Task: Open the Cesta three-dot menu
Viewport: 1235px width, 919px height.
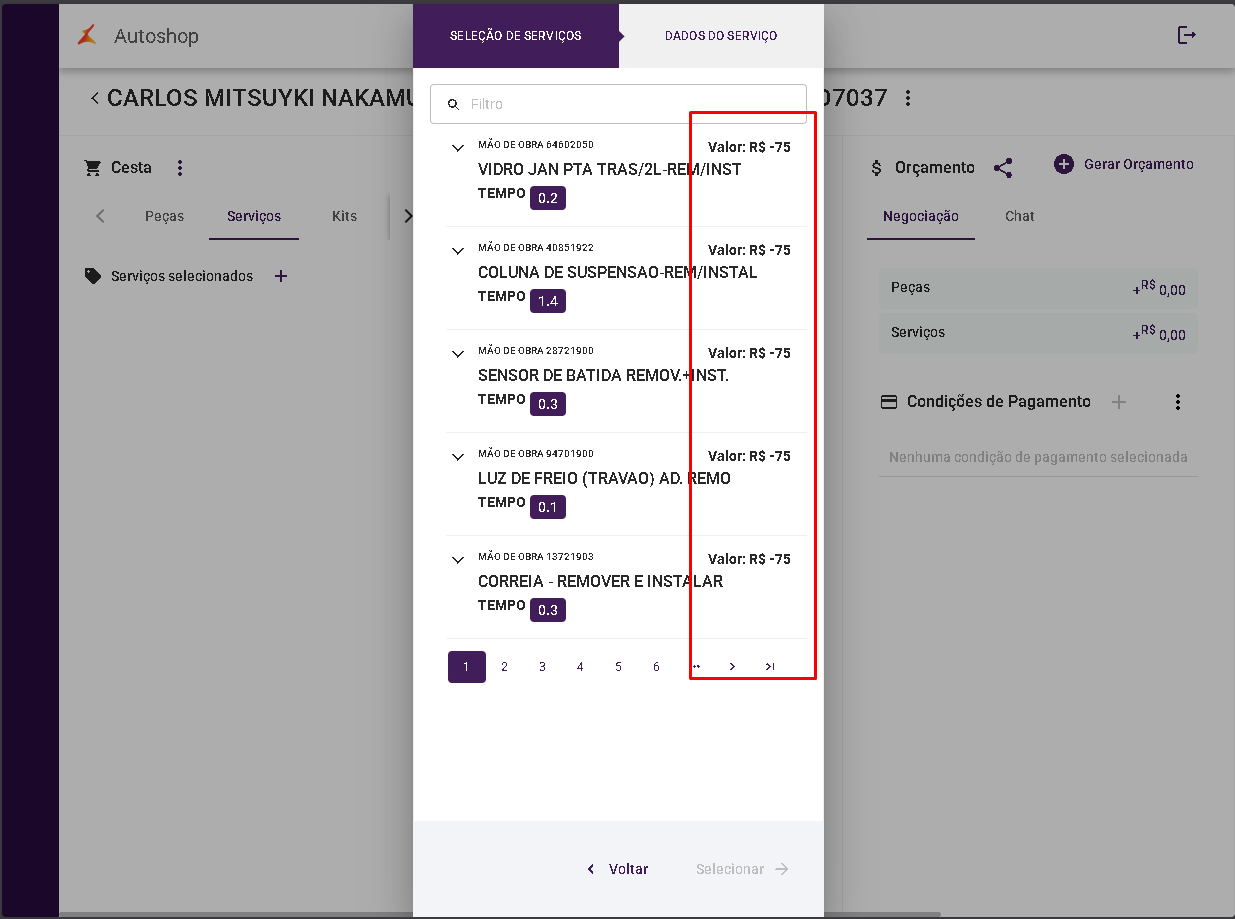Action: [180, 168]
